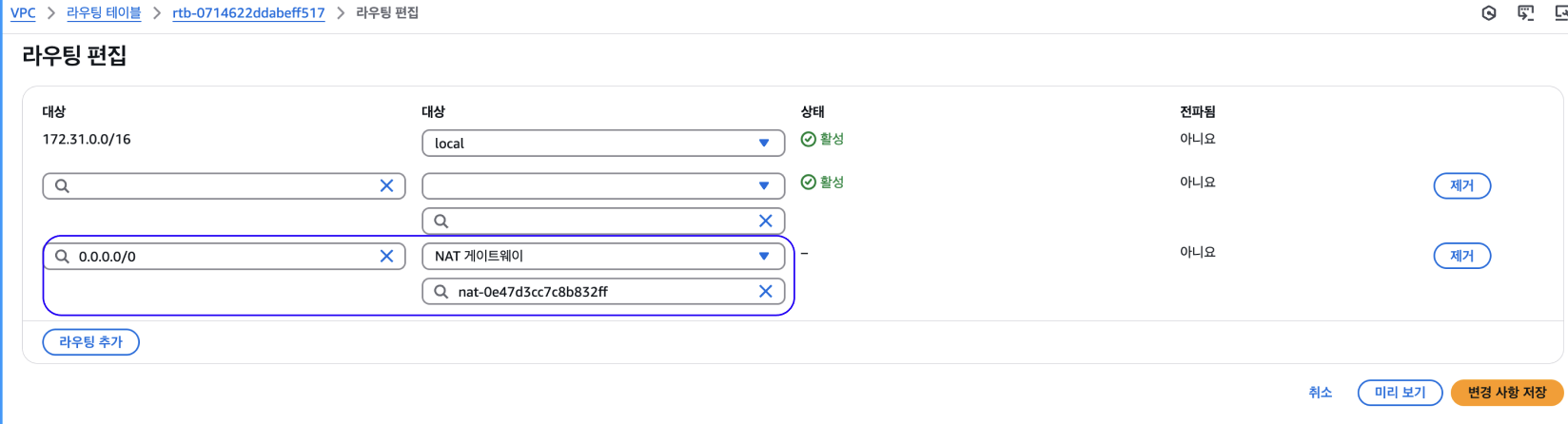The image size is (1568, 424).
Task: Clear the empty second-row destination search
Action: [x=386, y=186]
